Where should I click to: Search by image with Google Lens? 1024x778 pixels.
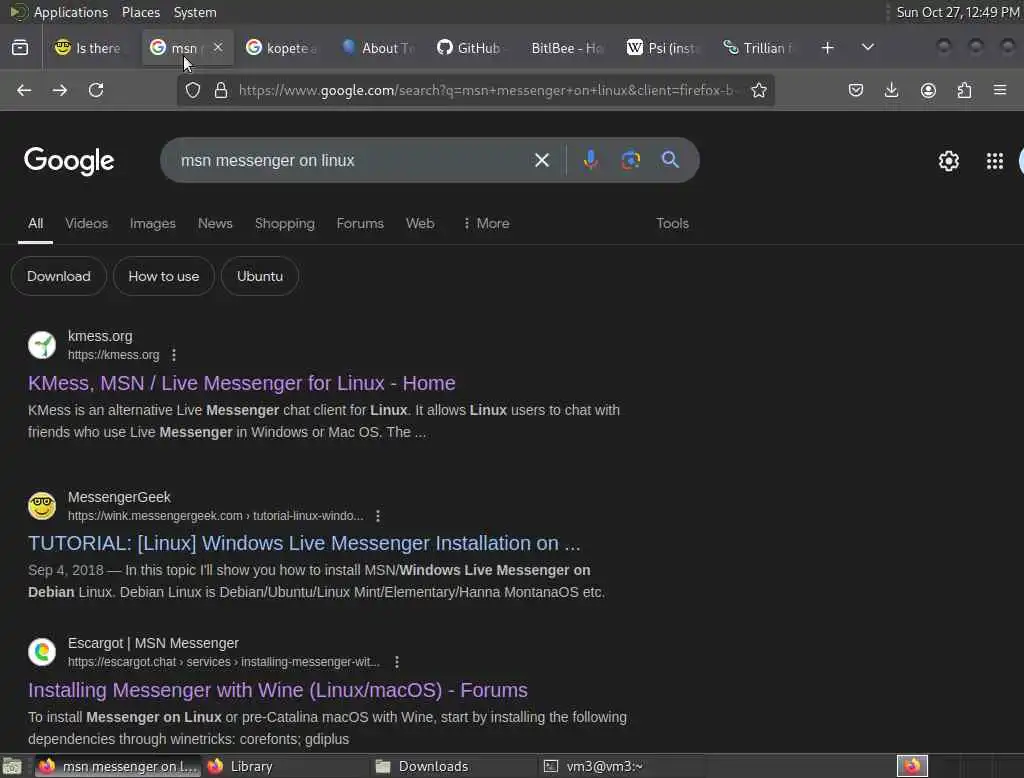click(630, 160)
